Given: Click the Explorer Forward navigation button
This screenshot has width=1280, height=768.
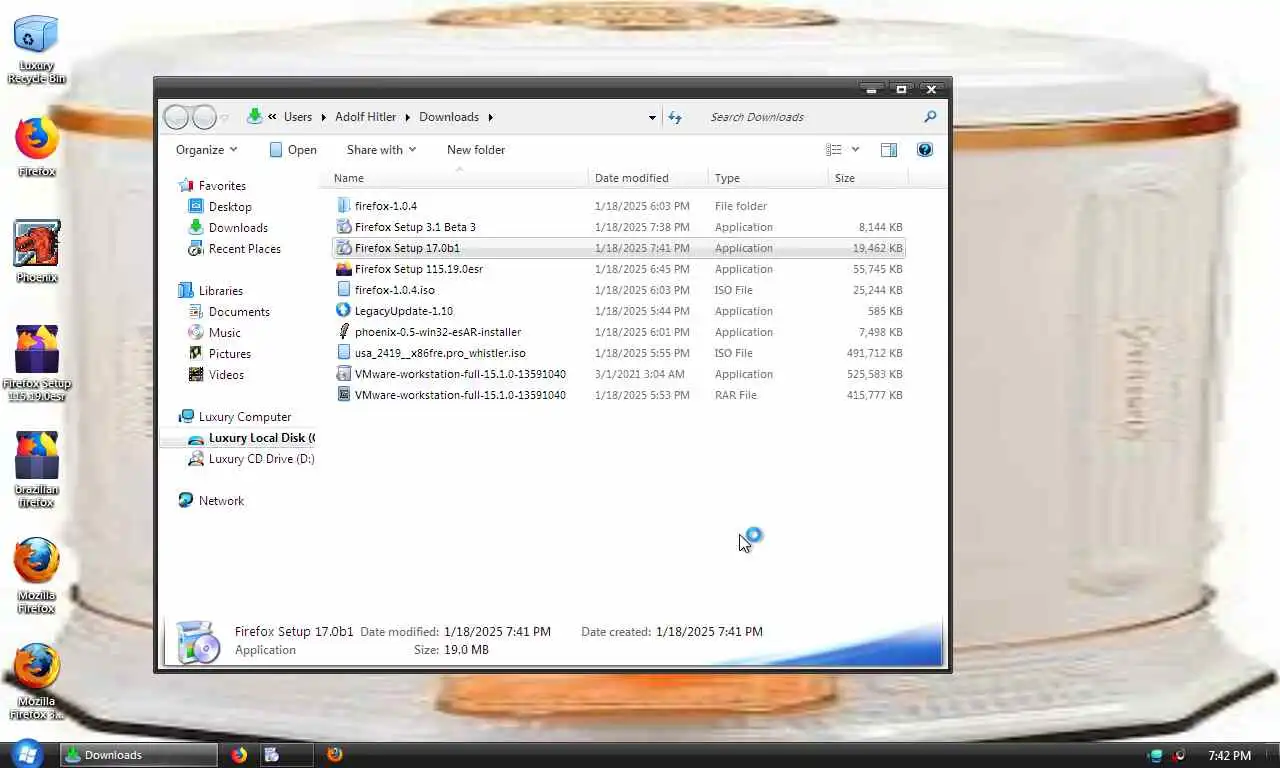Looking at the screenshot, I should click(x=204, y=117).
